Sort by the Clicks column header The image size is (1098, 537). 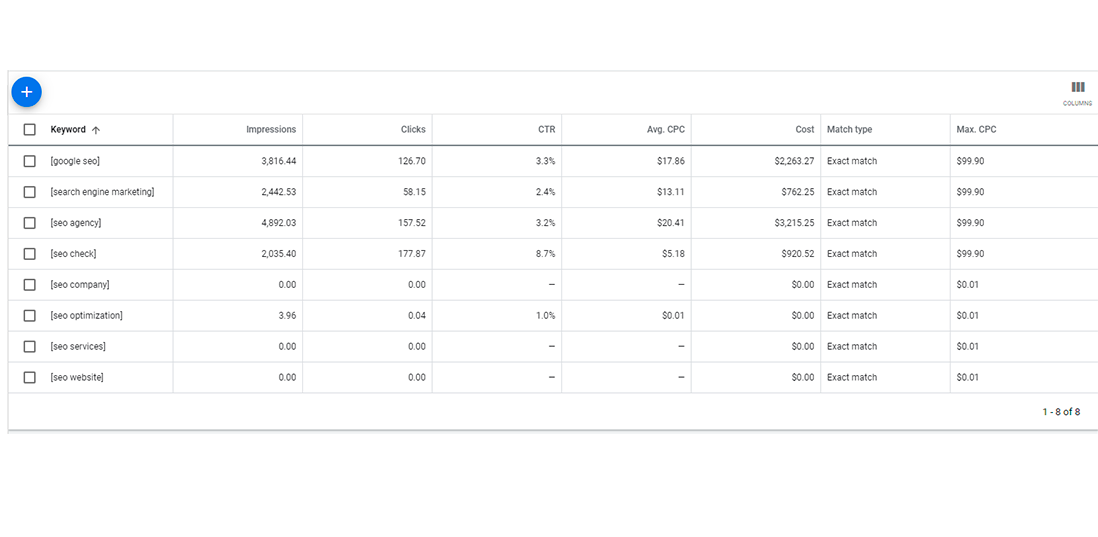(x=413, y=130)
